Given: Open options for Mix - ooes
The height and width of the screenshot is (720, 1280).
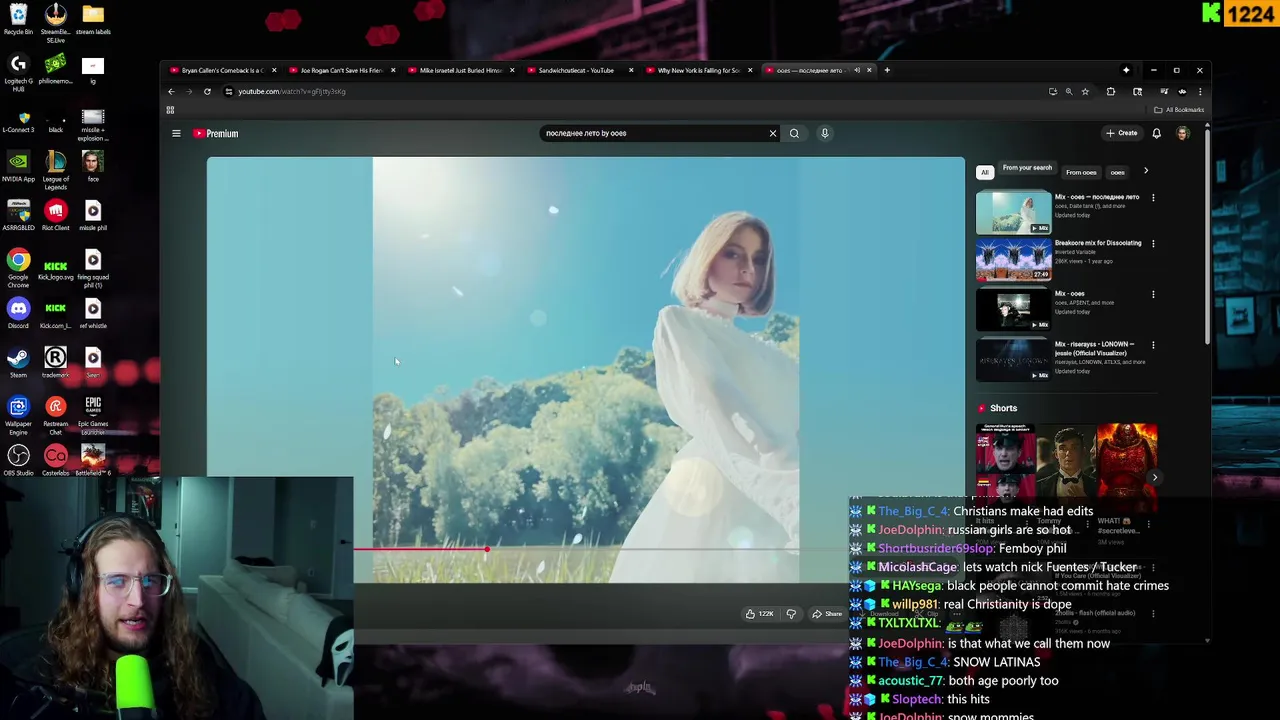Looking at the screenshot, I should (1153, 295).
